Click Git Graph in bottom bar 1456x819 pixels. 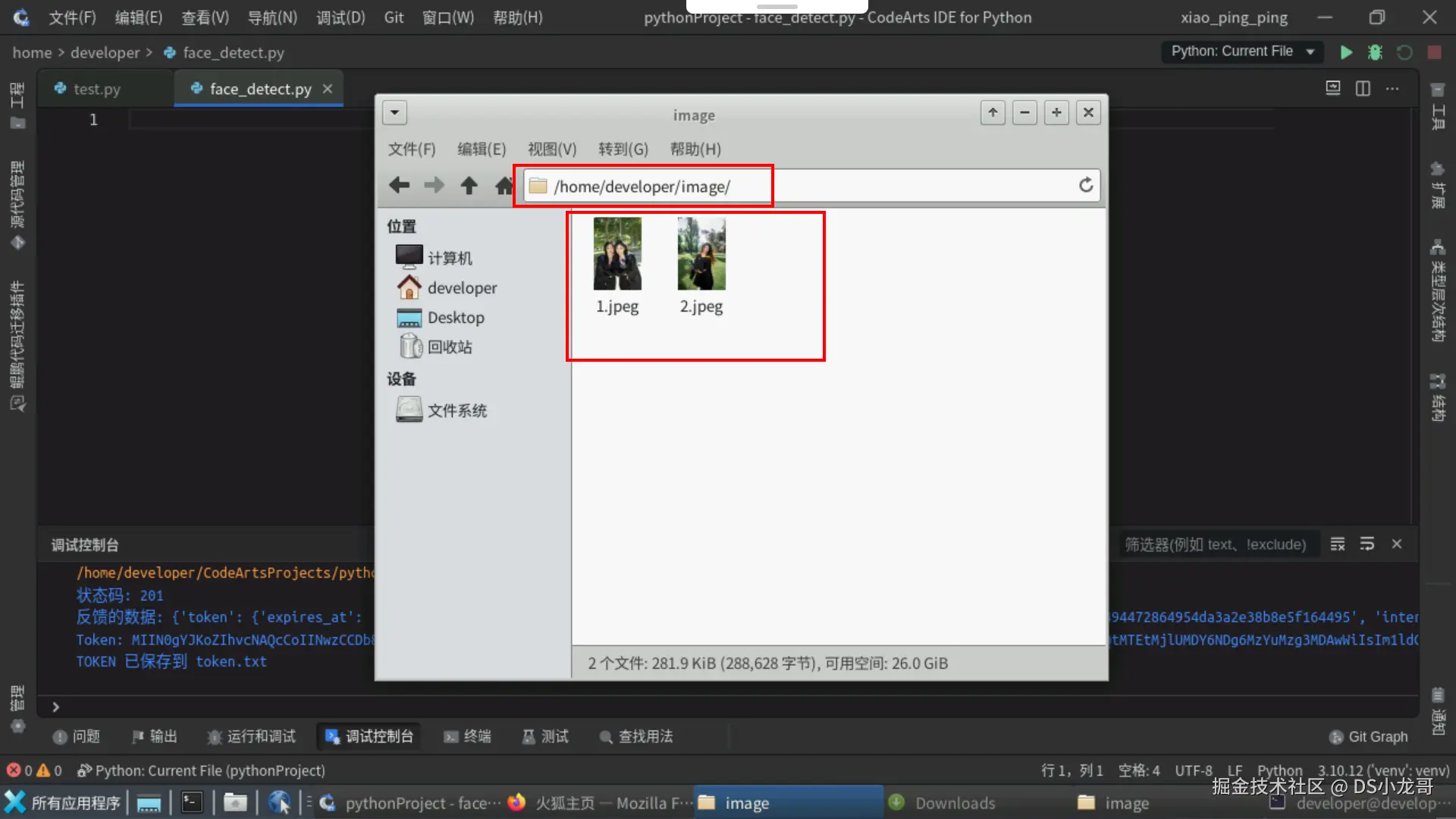(1369, 737)
